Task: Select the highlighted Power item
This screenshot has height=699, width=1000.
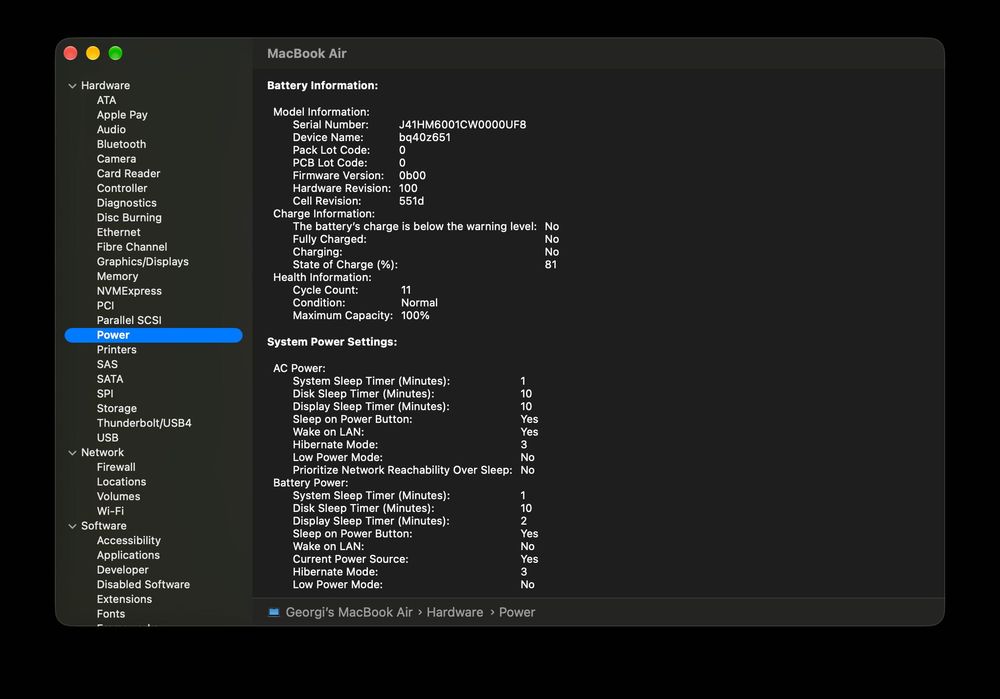Action: [x=154, y=335]
